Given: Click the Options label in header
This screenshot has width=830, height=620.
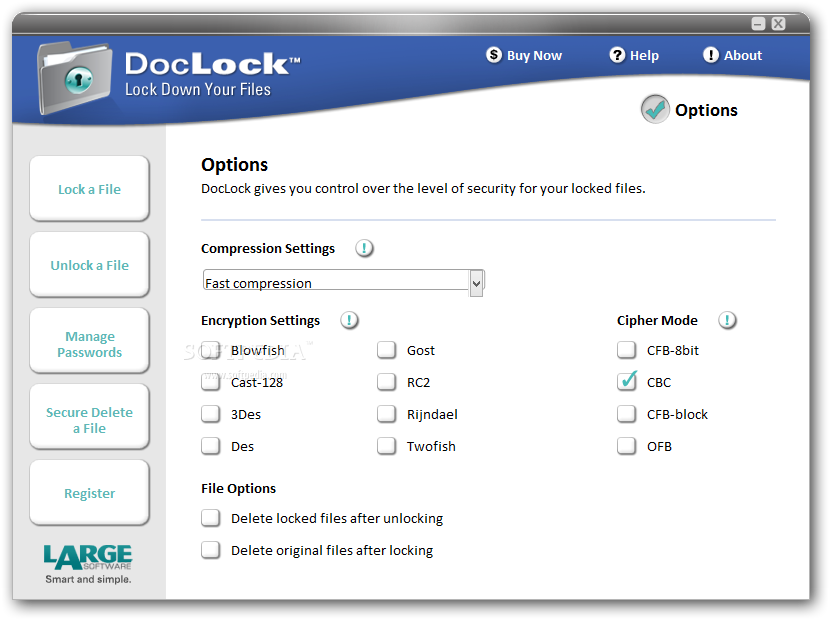Looking at the screenshot, I should pyautogui.click(x=706, y=110).
